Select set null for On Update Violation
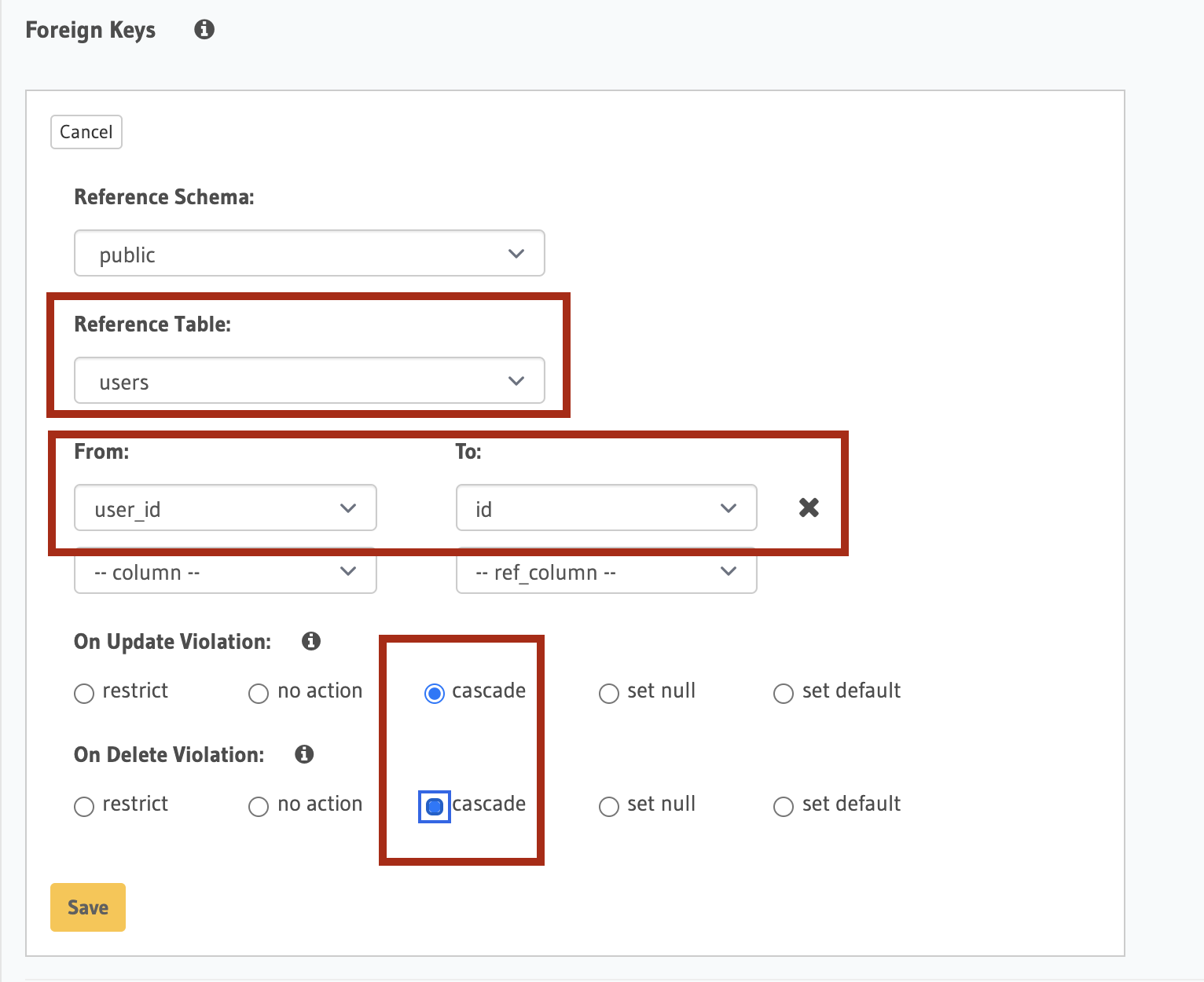1204x982 pixels. click(609, 694)
